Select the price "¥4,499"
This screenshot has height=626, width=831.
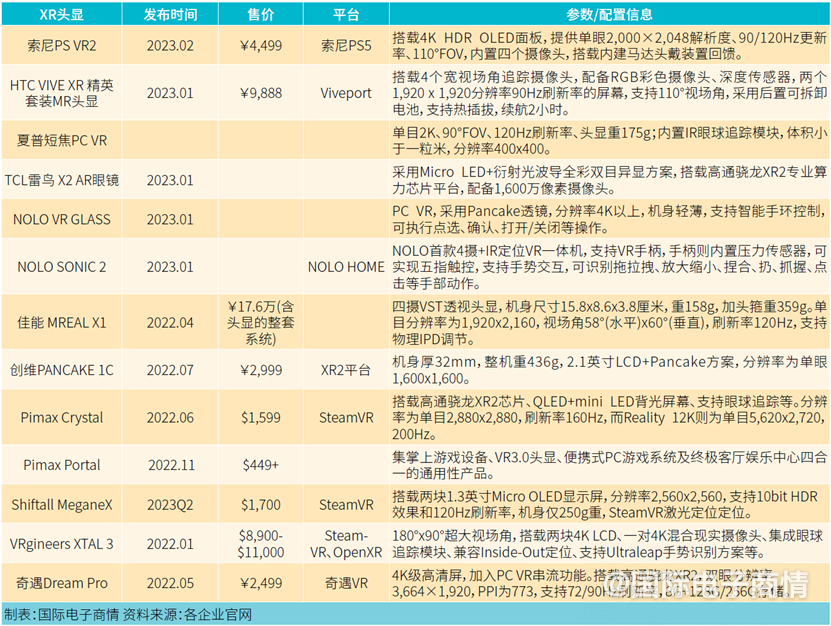261,46
